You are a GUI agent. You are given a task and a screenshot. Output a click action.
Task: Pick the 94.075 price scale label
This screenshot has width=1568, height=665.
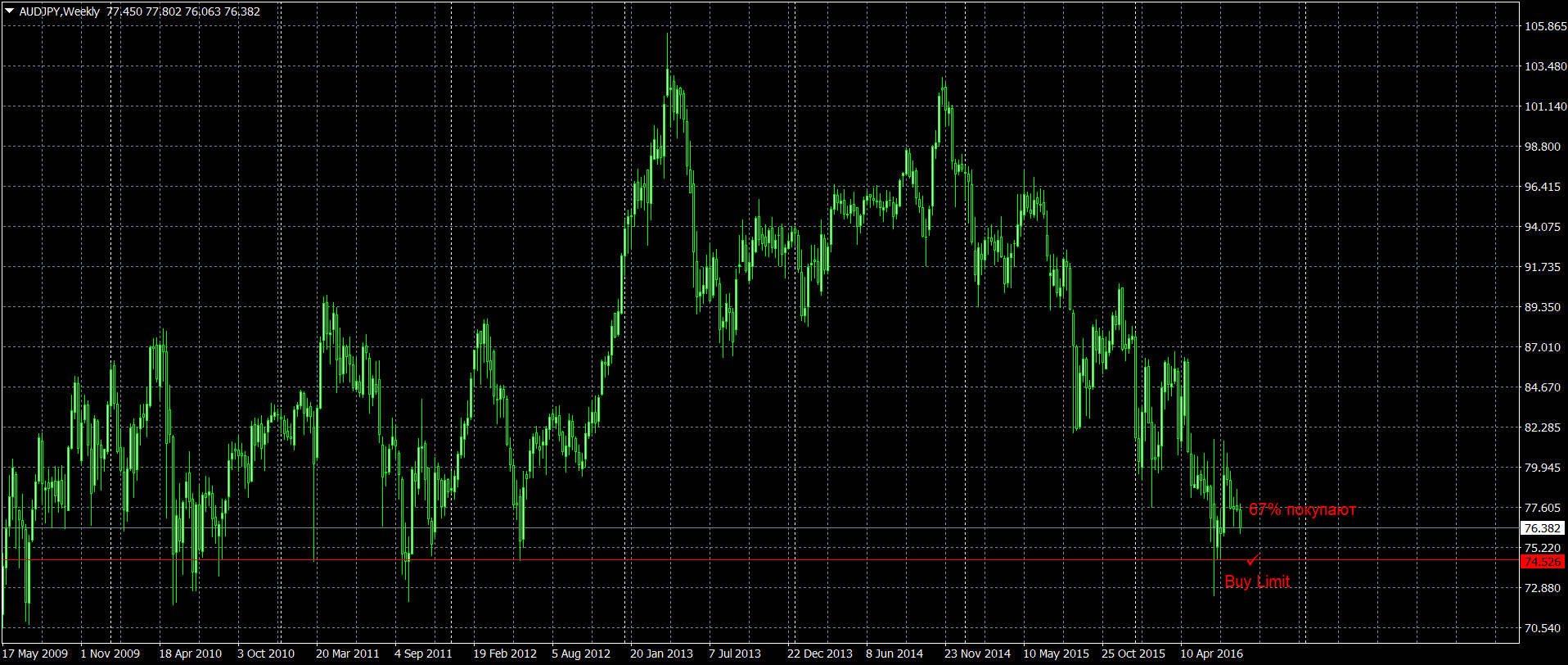pyautogui.click(x=1543, y=227)
